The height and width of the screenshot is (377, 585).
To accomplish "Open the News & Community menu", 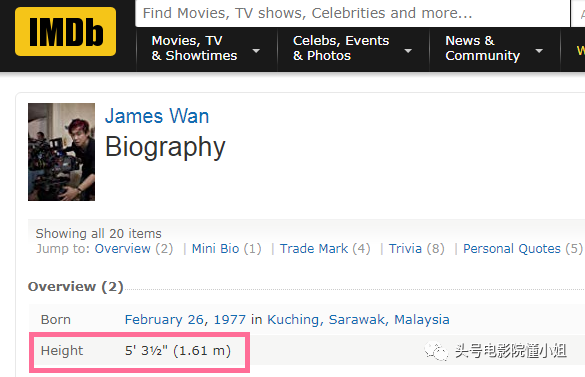I will tap(482, 48).
